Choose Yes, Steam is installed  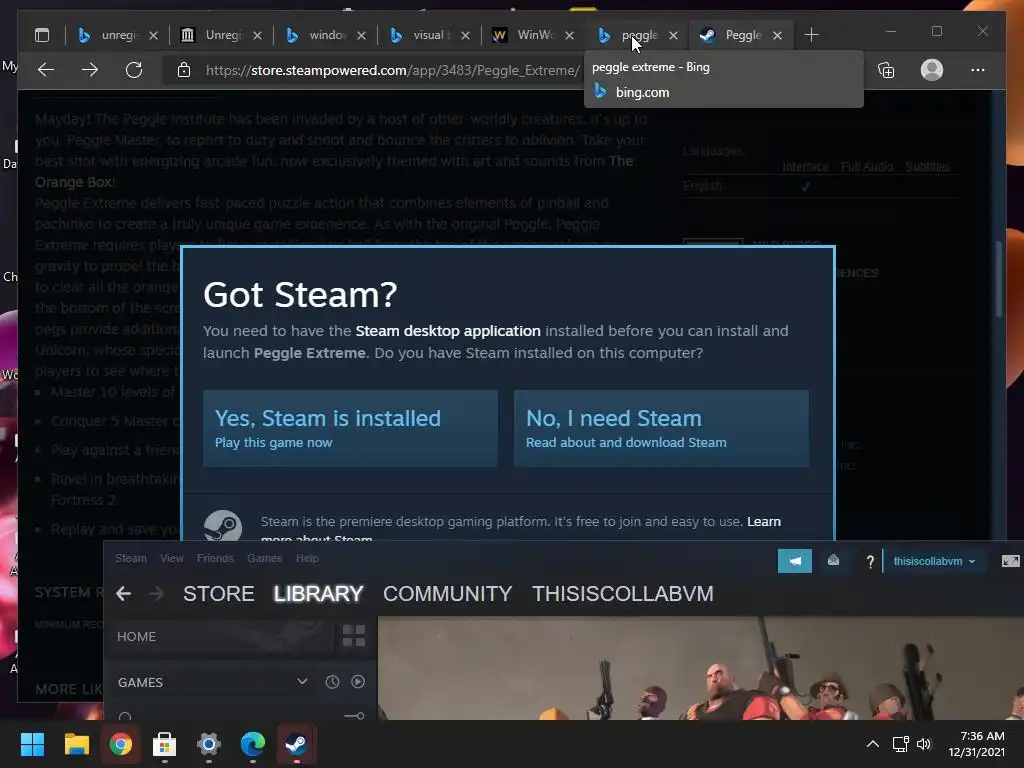pos(351,428)
